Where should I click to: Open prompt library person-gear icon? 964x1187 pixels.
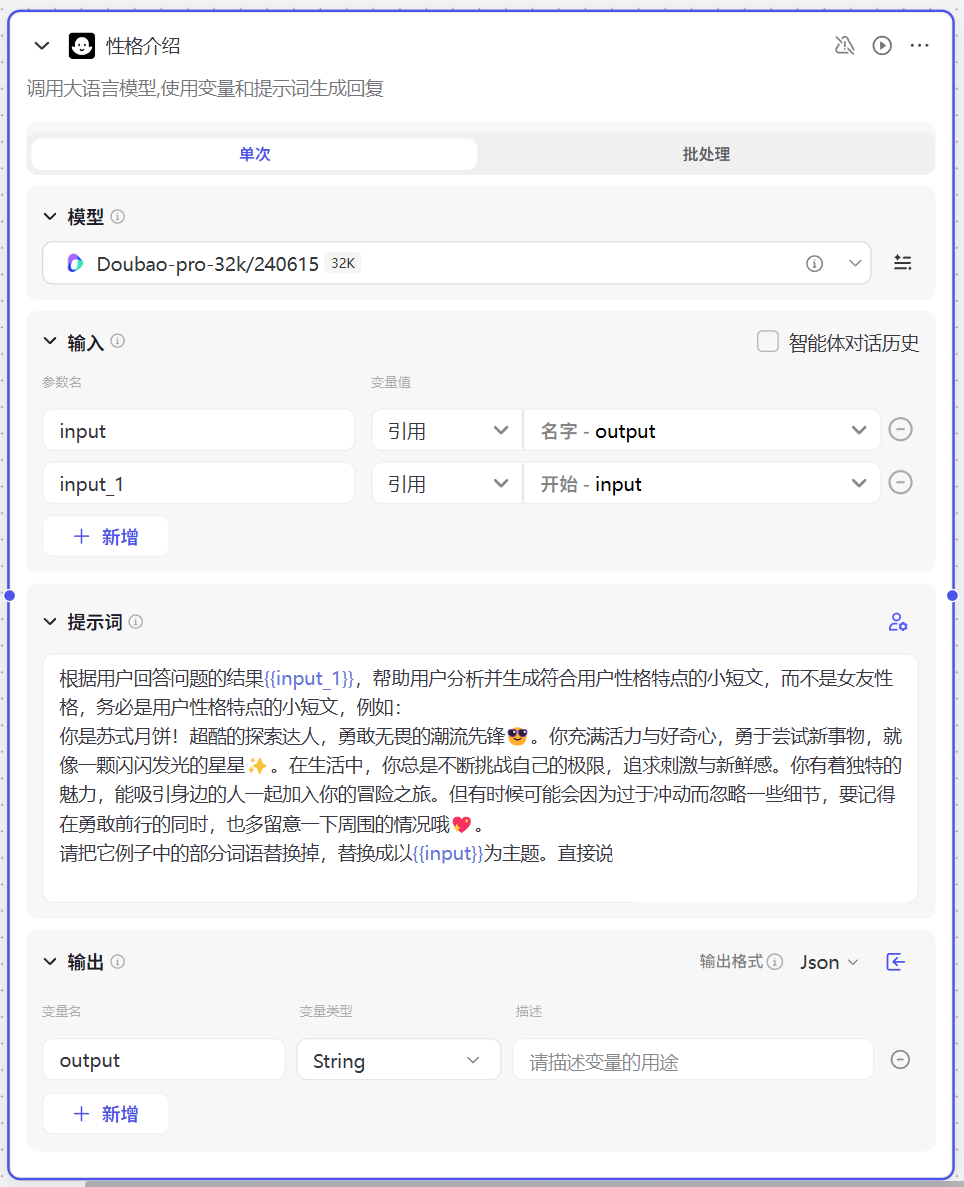click(x=898, y=622)
